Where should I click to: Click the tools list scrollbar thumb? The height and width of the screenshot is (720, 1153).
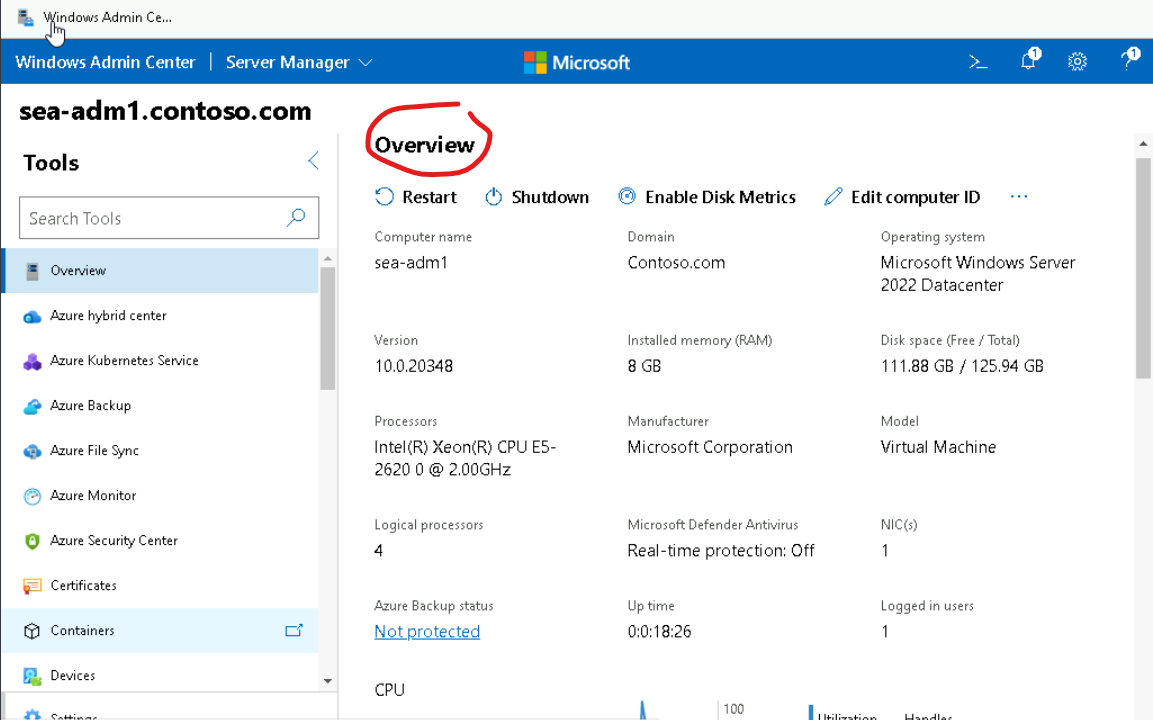point(327,328)
